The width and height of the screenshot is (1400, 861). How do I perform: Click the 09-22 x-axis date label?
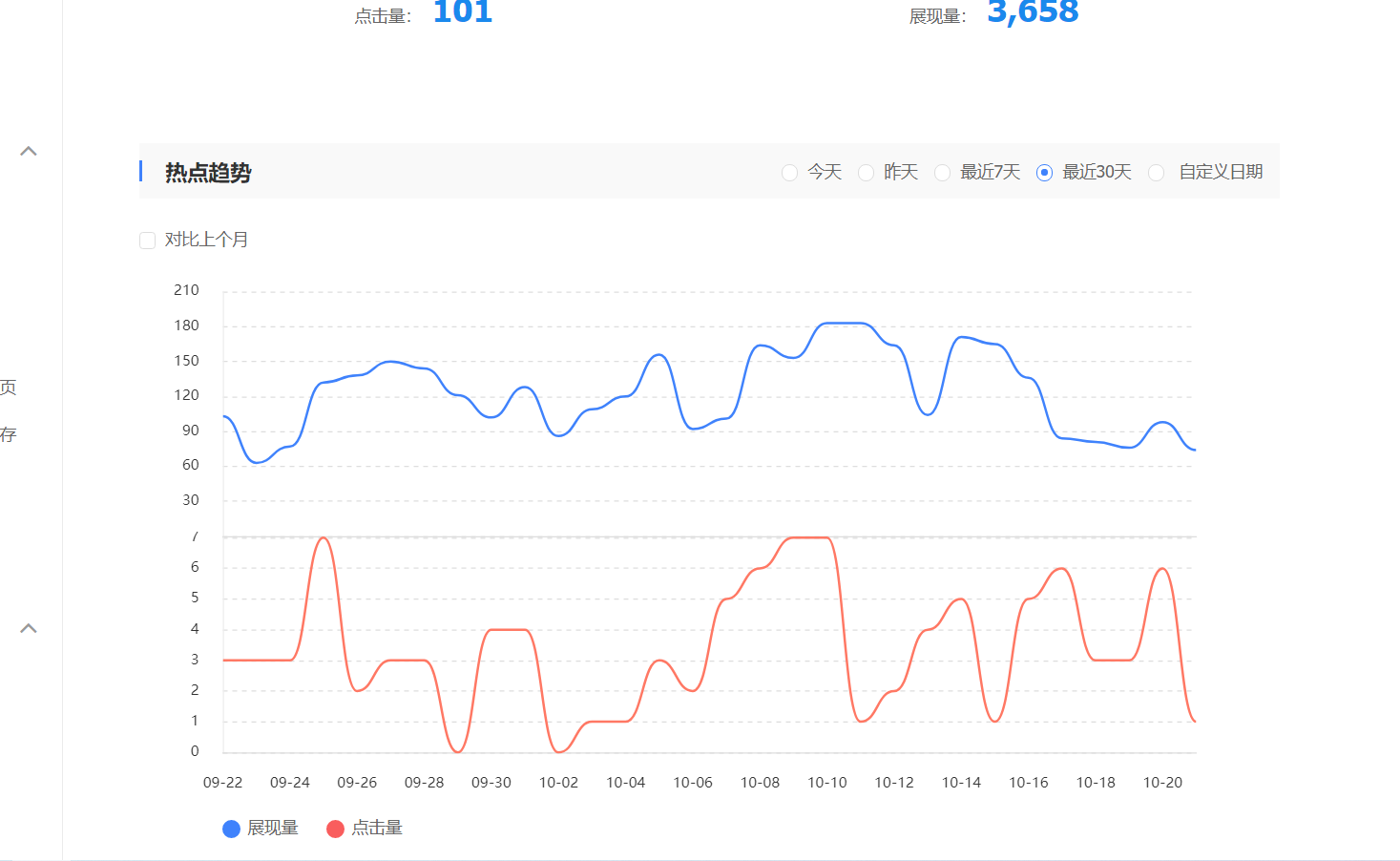coord(223,783)
